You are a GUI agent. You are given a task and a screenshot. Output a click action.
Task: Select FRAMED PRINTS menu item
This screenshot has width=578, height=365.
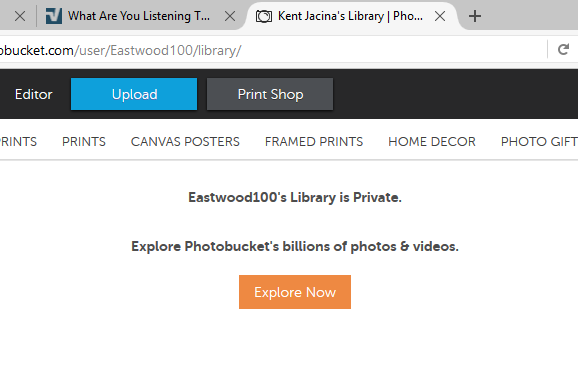pyautogui.click(x=314, y=142)
